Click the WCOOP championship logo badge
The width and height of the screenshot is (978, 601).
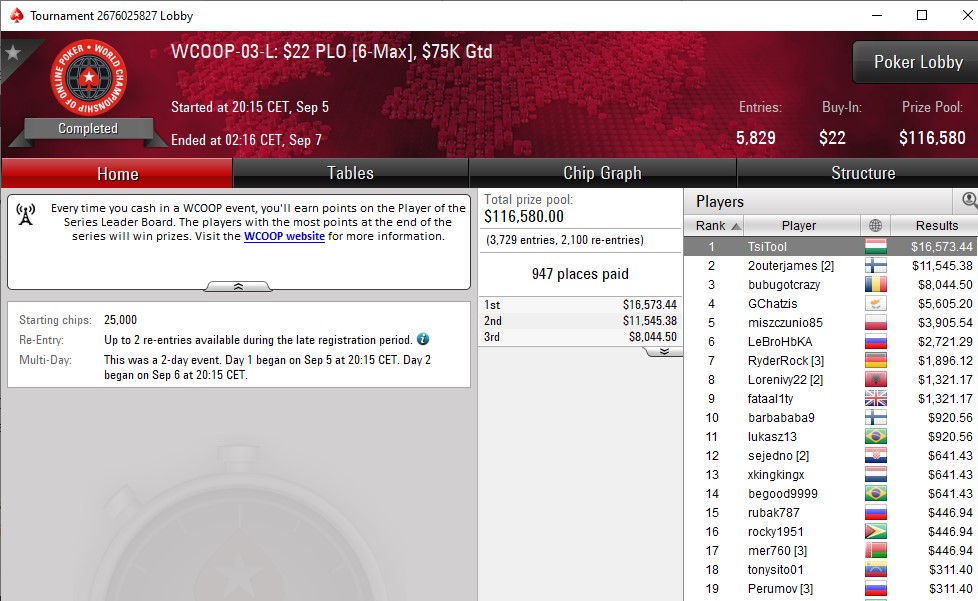89,77
